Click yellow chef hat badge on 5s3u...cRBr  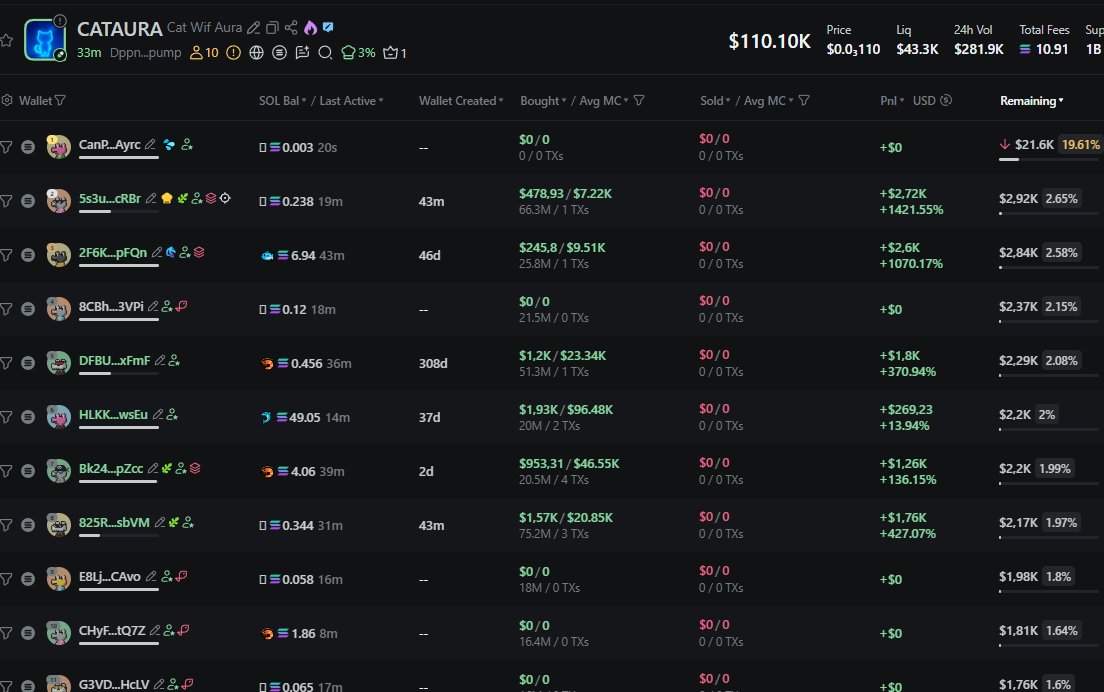pos(167,199)
